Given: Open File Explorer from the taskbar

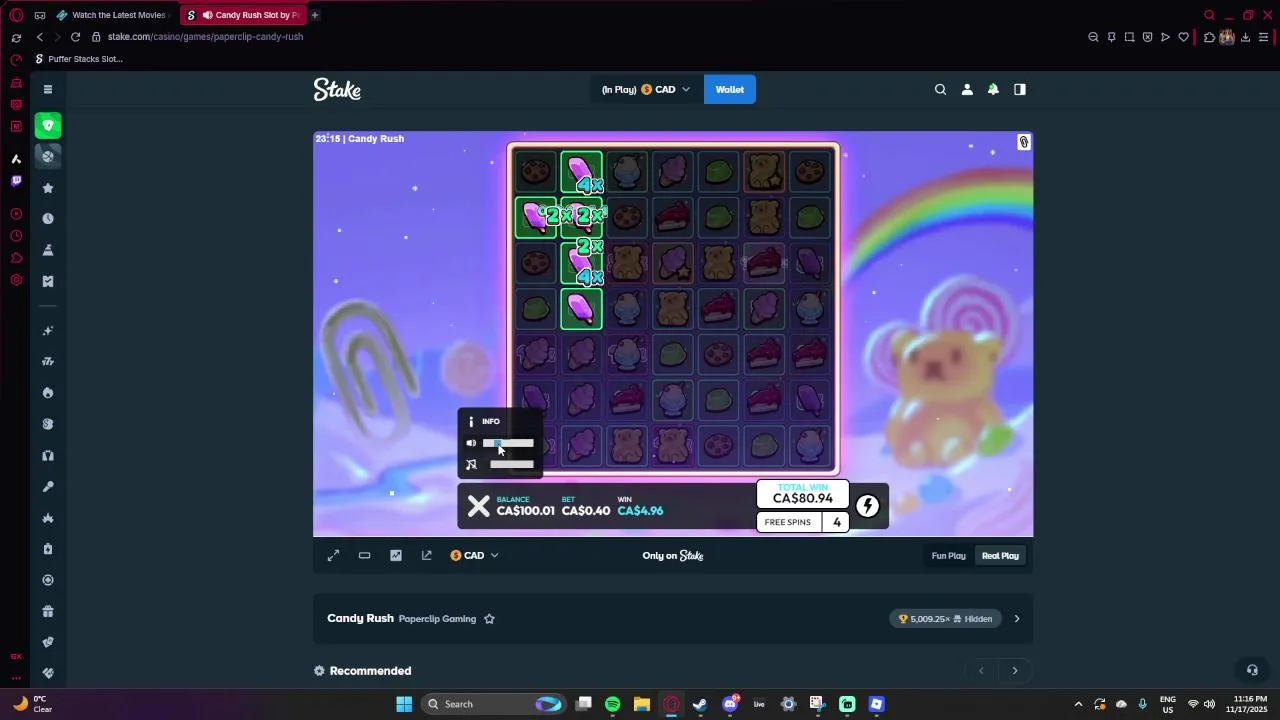Looking at the screenshot, I should click(642, 704).
